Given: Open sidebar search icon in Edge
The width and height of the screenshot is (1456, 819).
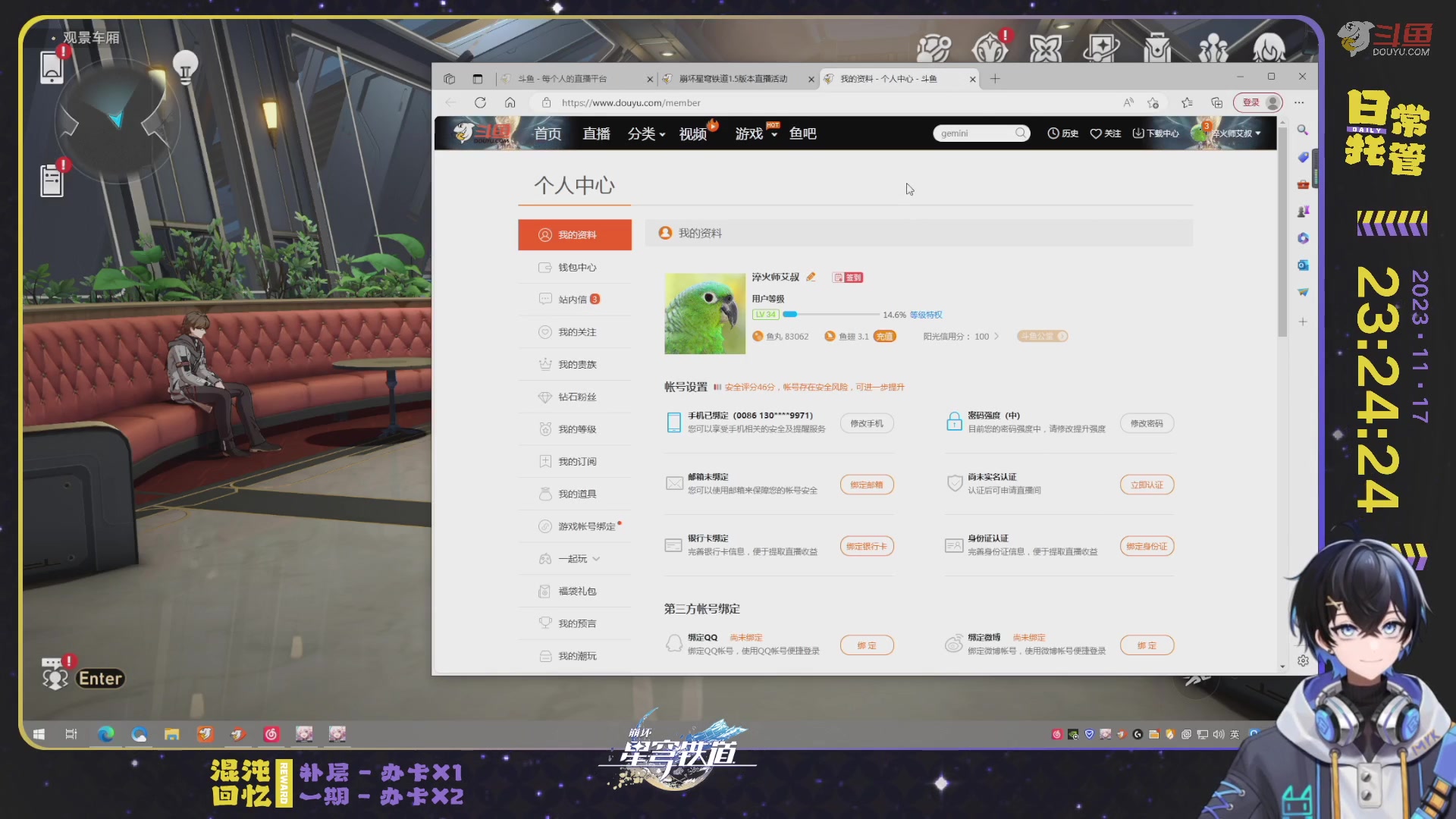Looking at the screenshot, I should click(1303, 130).
